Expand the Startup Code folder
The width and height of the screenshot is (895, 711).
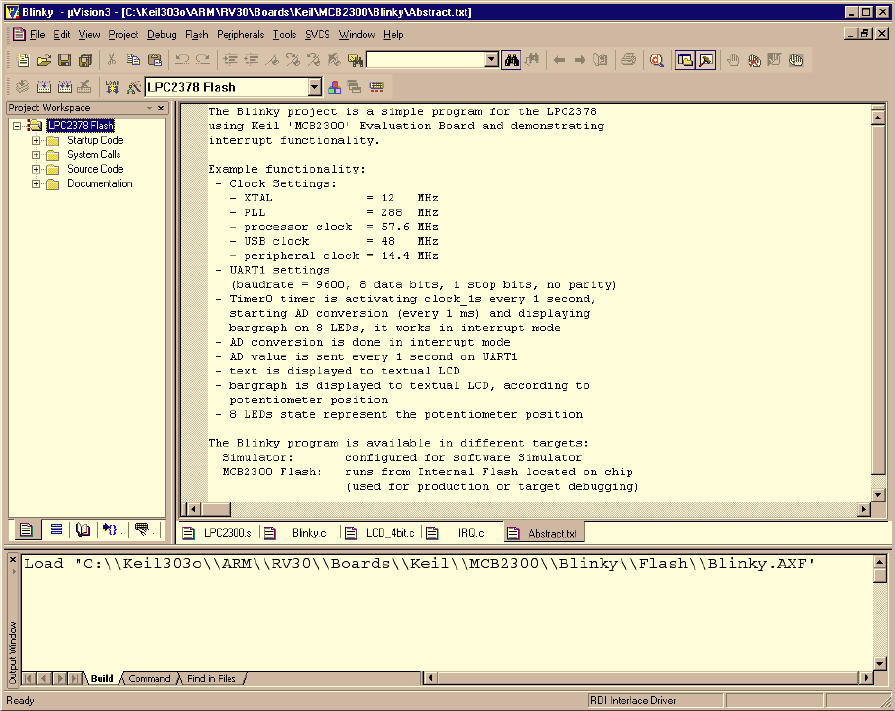click(x=37, y=141)
